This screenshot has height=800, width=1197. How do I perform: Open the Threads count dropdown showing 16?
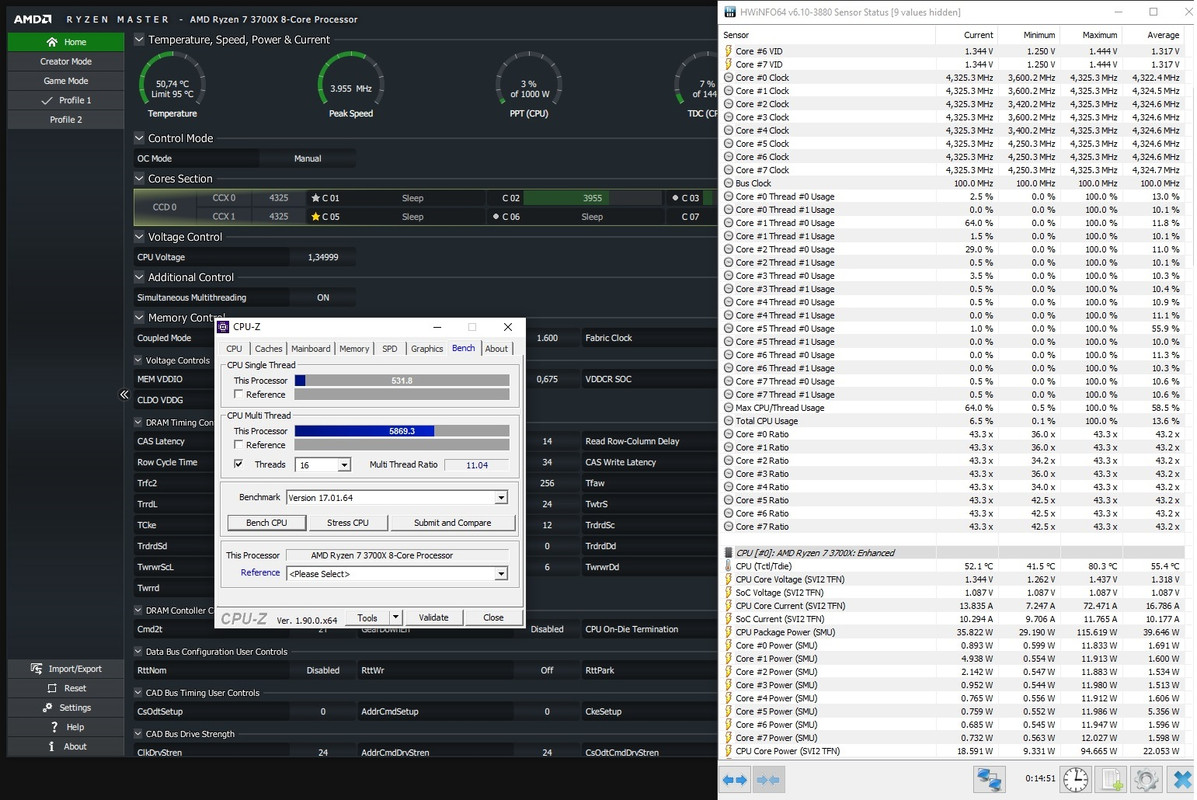pyautogui.click(x=344, y=465)
